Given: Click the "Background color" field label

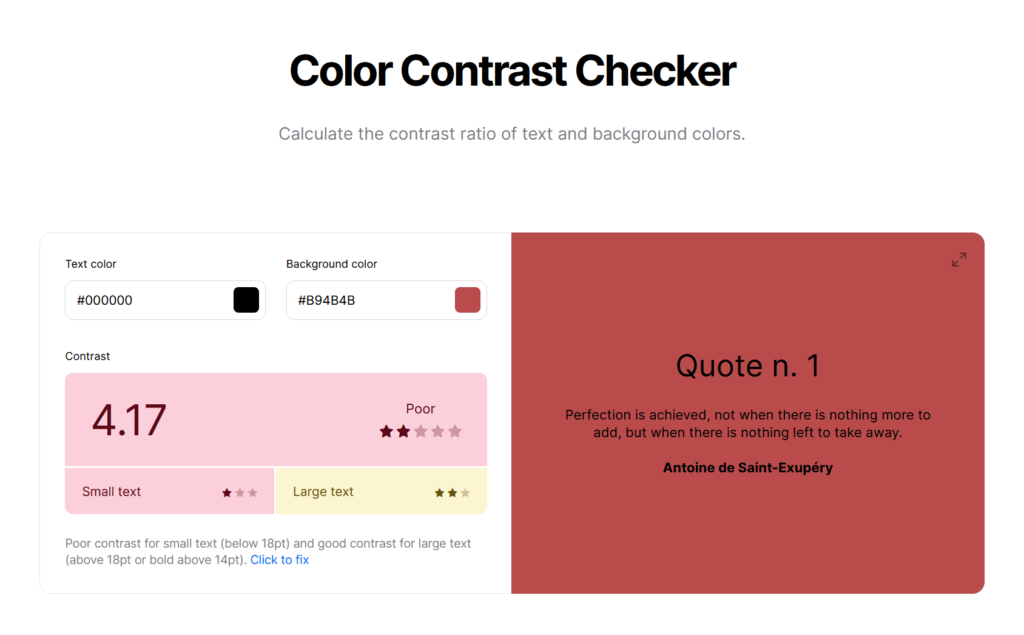Looking at the screenshot, I should coord(332,264).
